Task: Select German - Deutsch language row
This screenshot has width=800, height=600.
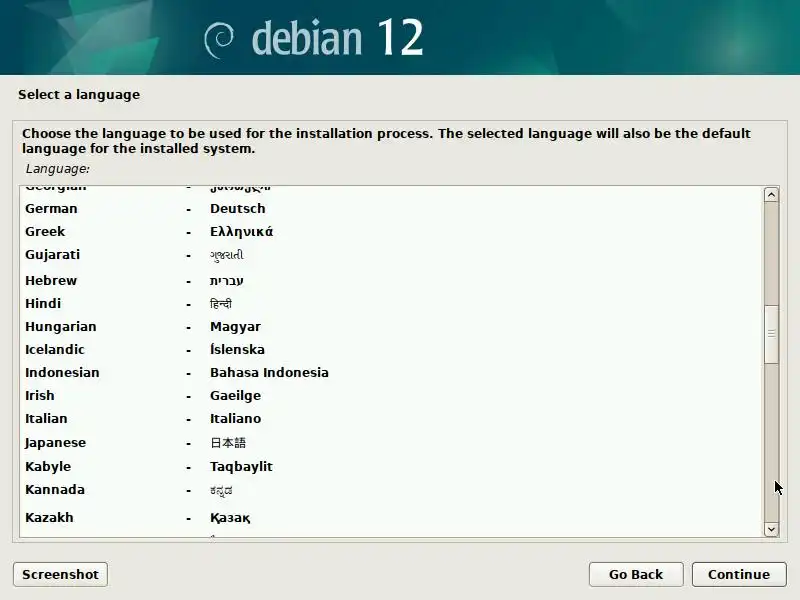Action: pyautogui.click(x=392, y=209)
